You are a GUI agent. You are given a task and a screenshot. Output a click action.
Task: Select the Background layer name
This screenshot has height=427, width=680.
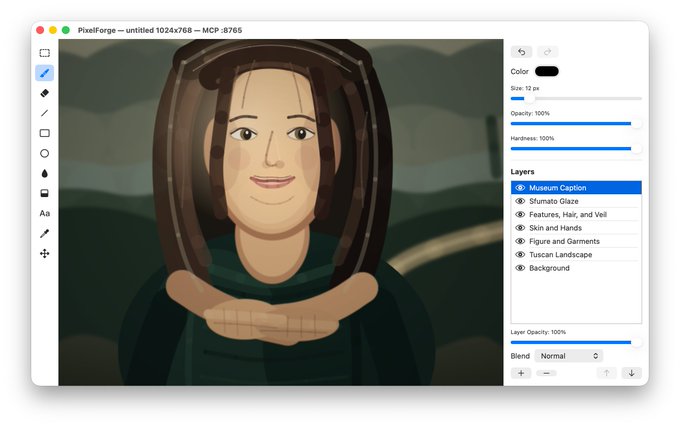click(x=549, y=268)
